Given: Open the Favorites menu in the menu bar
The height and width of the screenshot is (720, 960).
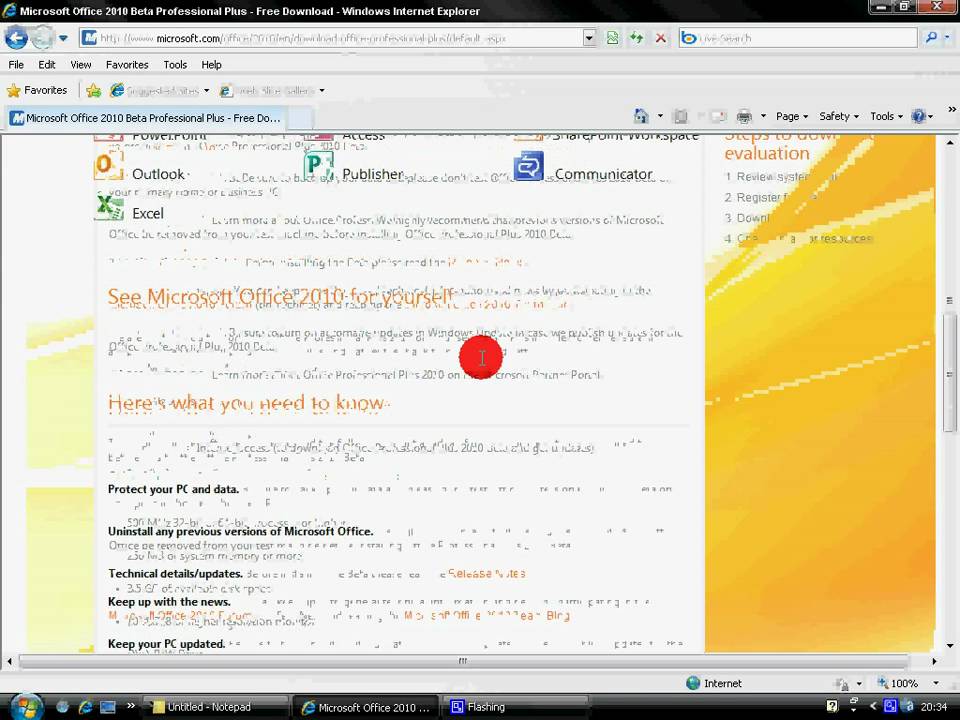Looking at the screenshot, I should (x=127, y=64).
